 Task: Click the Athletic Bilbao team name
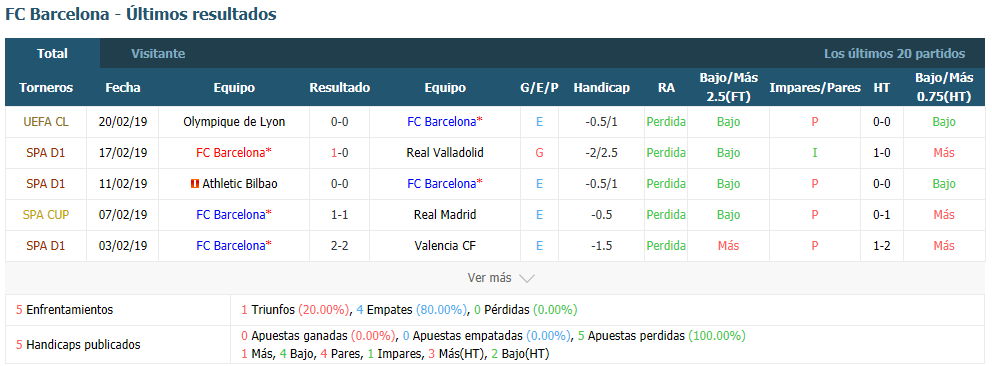(240, 184)
